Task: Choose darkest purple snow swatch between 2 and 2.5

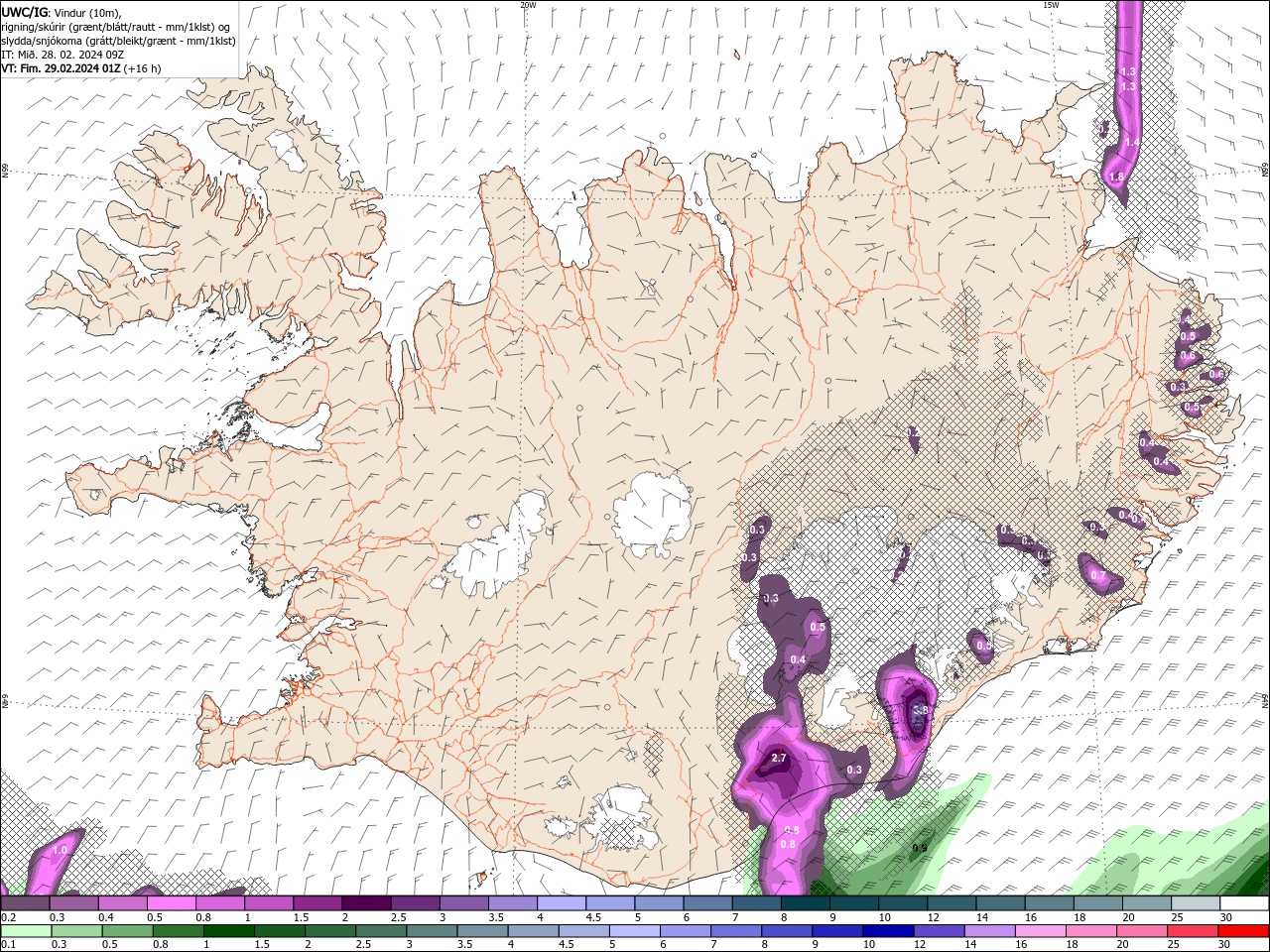Action: click(366, 903)
